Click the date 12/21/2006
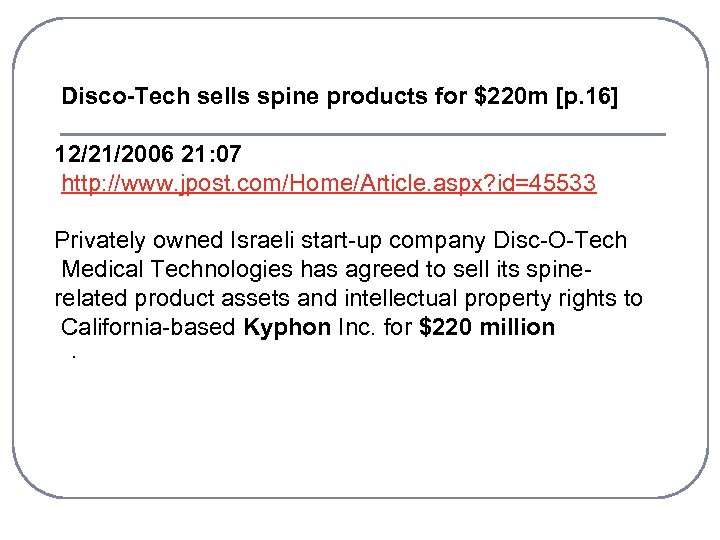This screenshot has height=540, width=720. pyautogui.click(x=112, y=155)
